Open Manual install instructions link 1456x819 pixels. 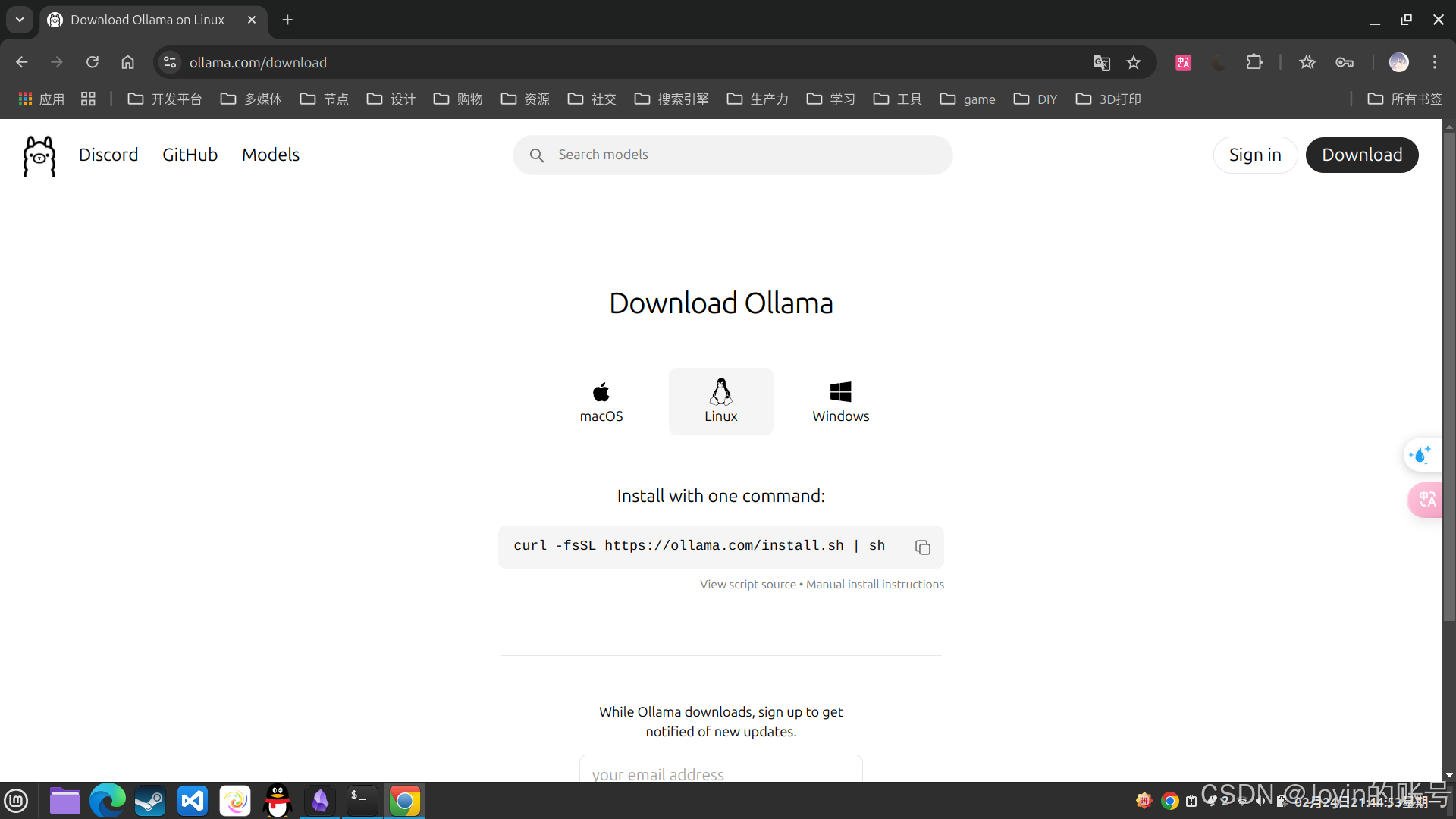(874, 585)
